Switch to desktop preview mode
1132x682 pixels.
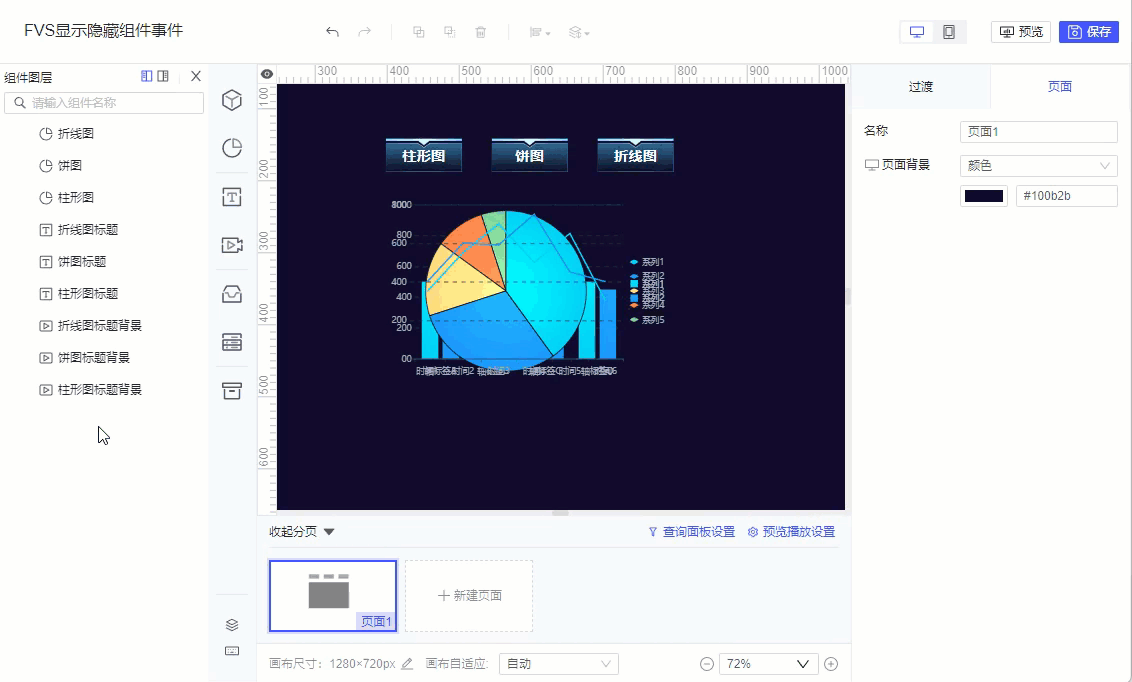(x=917, y=31)
